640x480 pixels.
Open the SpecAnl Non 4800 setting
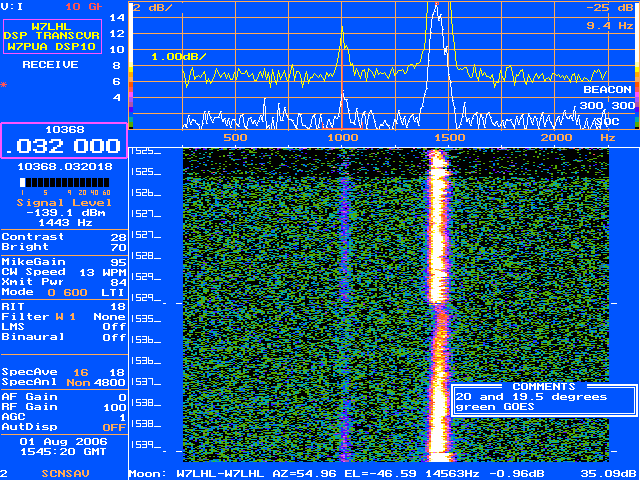tap(63, 381)
